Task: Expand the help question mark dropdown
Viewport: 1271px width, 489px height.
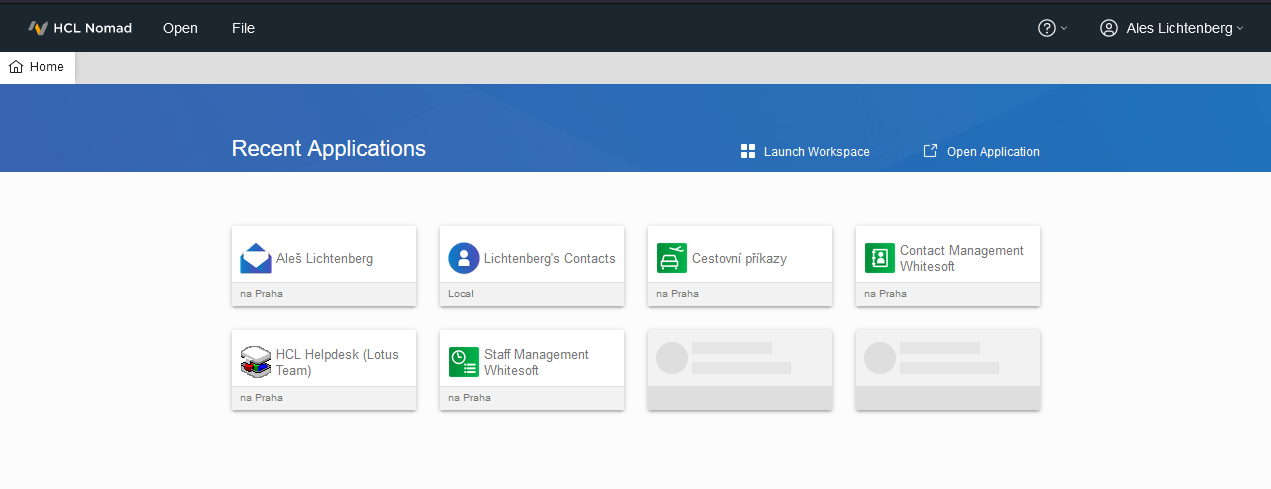Action: click(1052, 28)
